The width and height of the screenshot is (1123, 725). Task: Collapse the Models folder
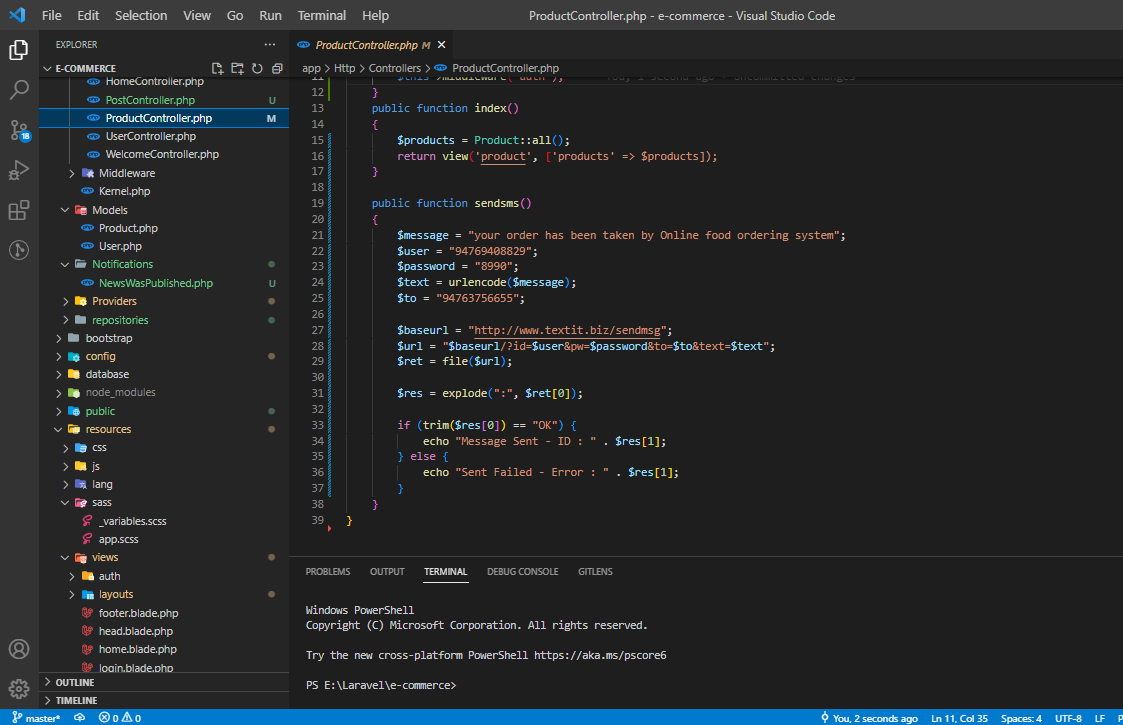click(x=109, y=210)
